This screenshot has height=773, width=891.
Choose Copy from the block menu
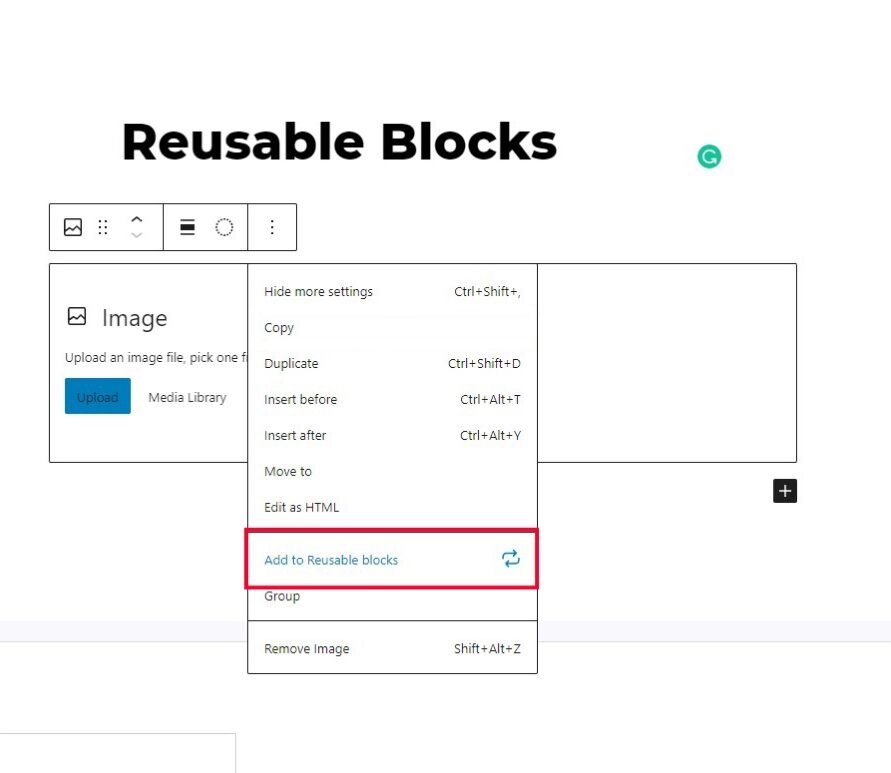point(279,328)
